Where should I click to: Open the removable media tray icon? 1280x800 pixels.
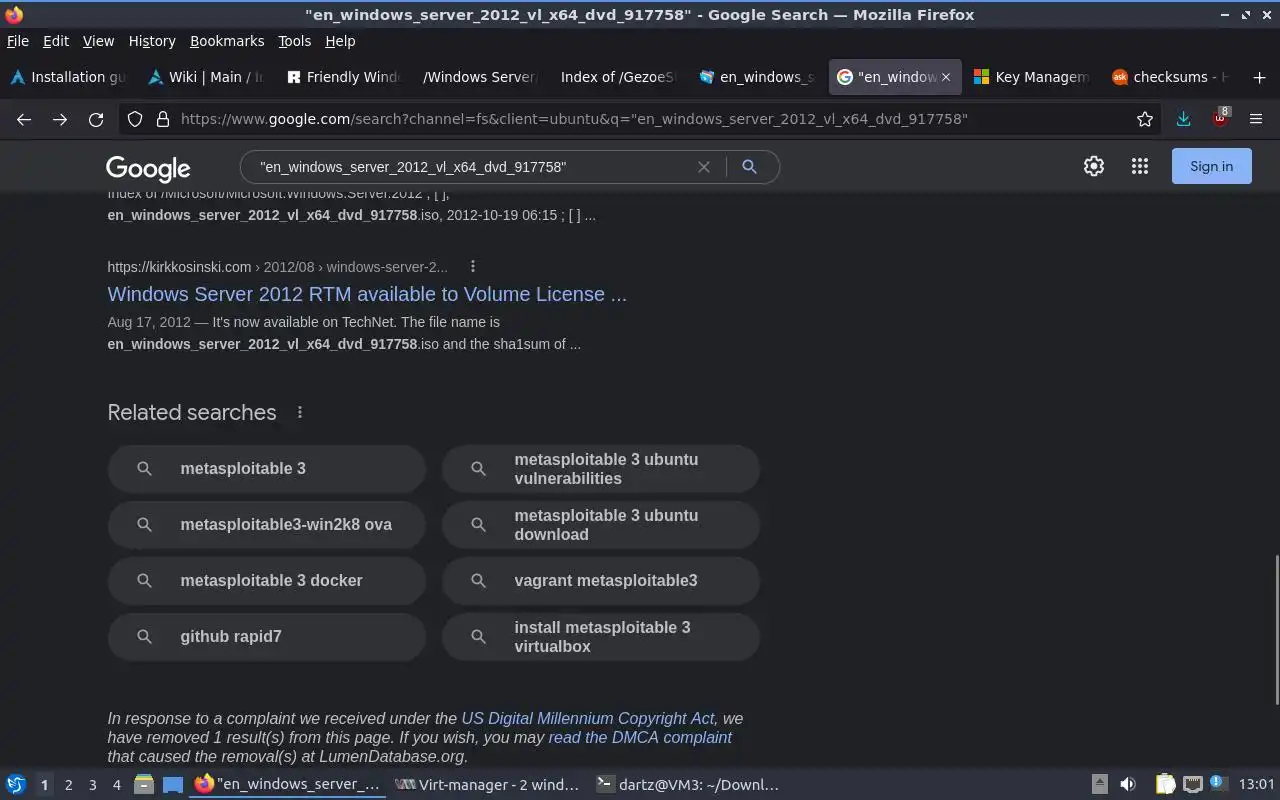point(1099,785)
